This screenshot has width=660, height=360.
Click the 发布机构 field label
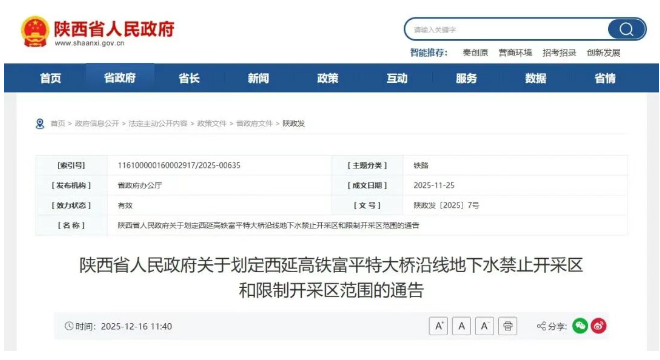click(x=71, y=185)
